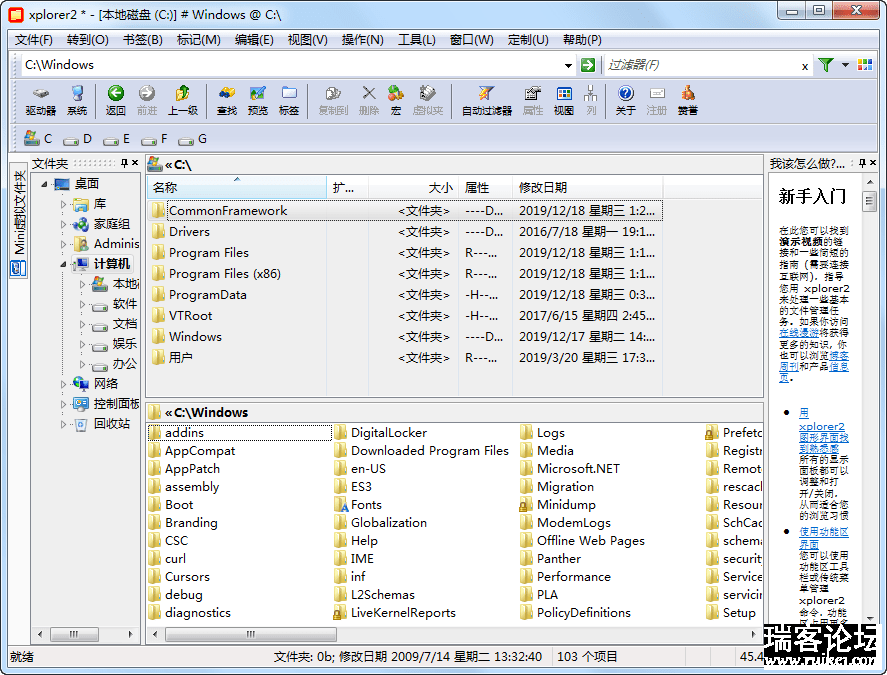887x675 pixels.
Task: Select the Fonts folder in Windows pane
Action: tap(358, 505)
